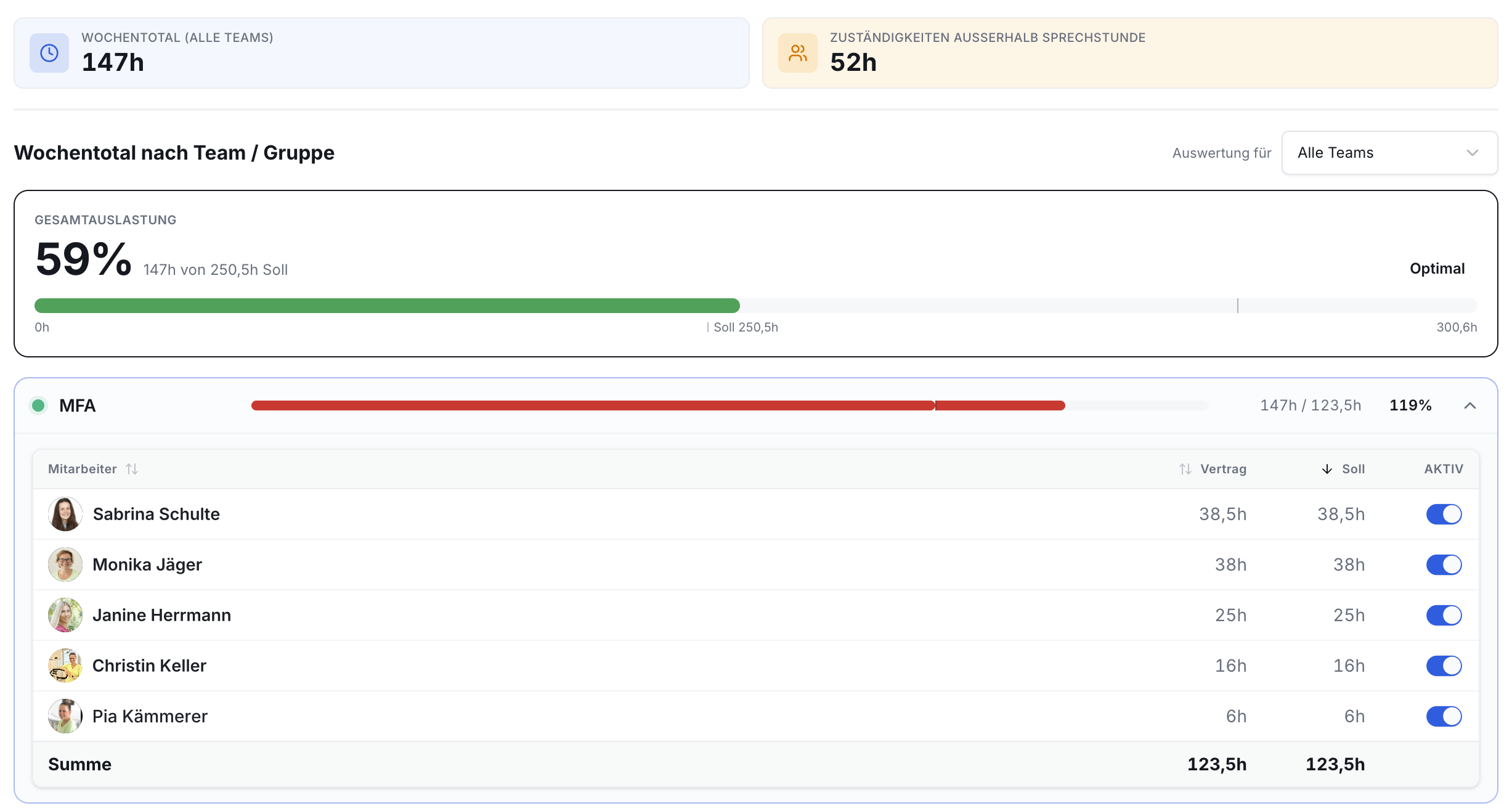The image size is (1512, 811).
Task: Click the Optimal status label
Action: click(x=1437, y=269)
